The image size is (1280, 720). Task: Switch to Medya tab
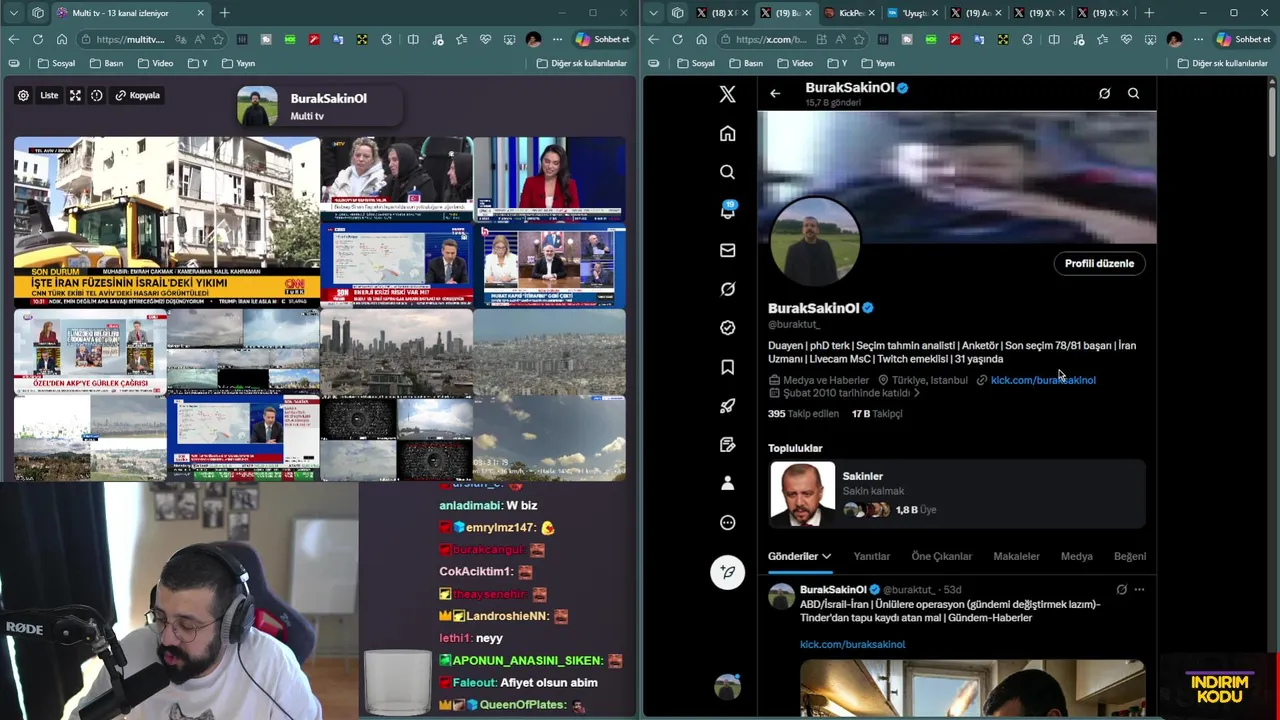pyautogui.click(x=1076, y=556)
